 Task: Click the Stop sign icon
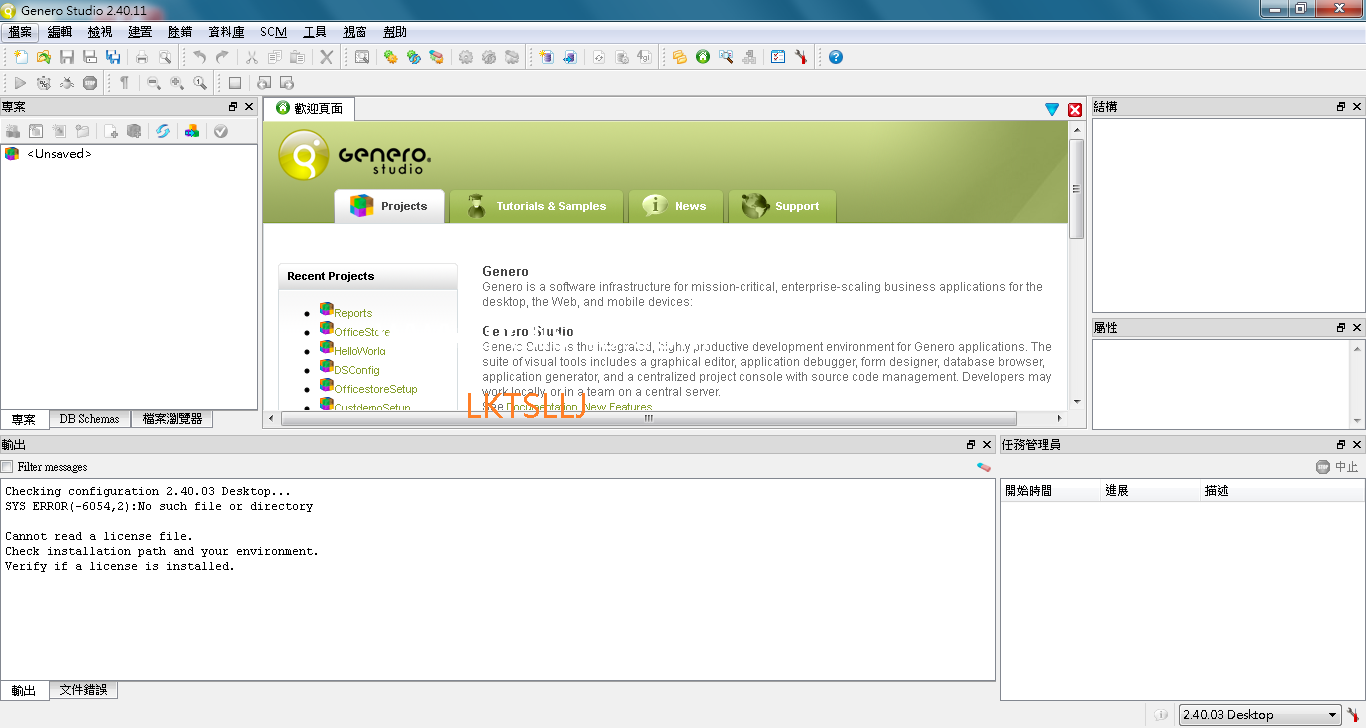pos(90,83)
